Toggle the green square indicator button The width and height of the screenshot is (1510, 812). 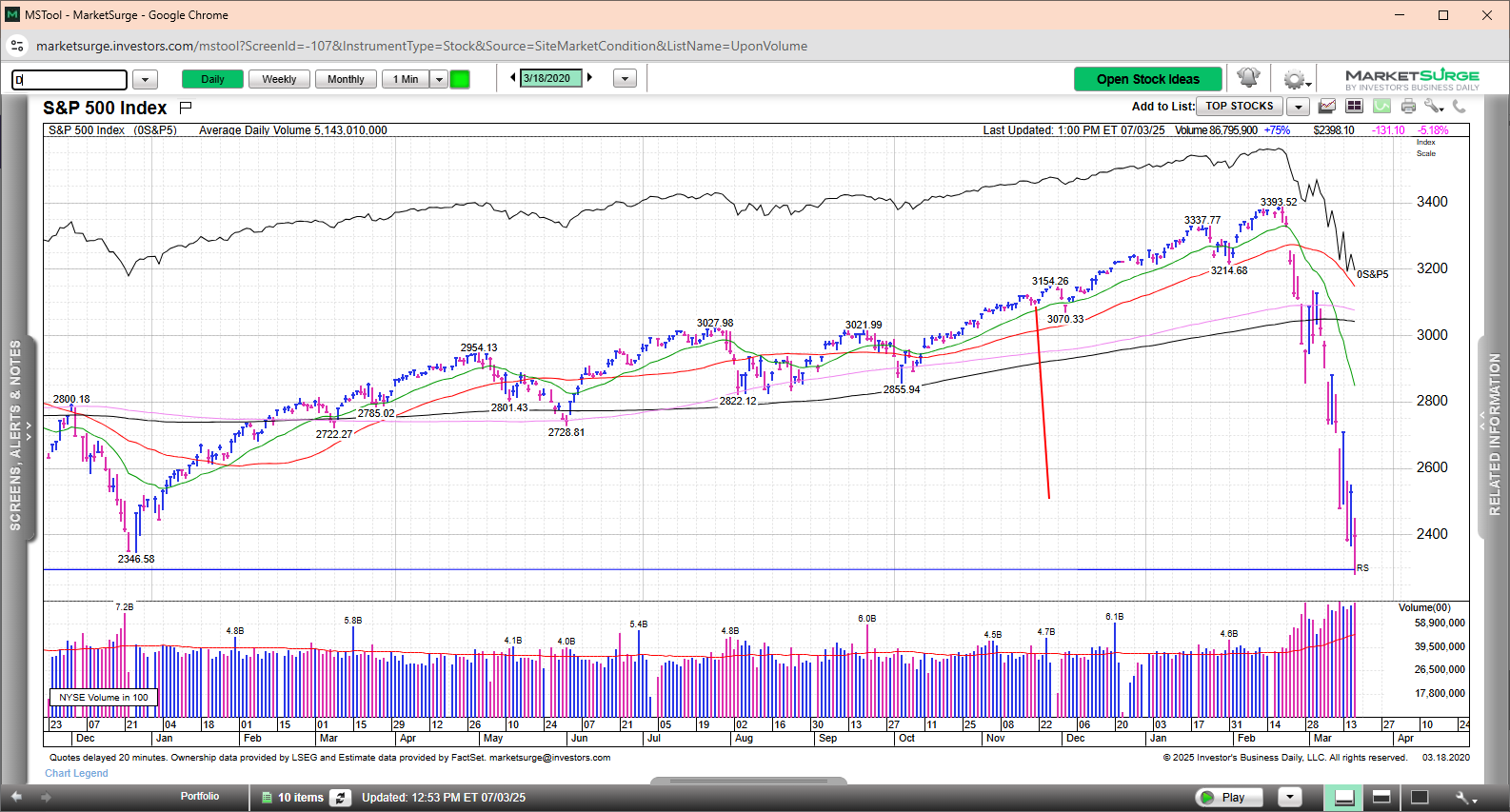[460, 79]
